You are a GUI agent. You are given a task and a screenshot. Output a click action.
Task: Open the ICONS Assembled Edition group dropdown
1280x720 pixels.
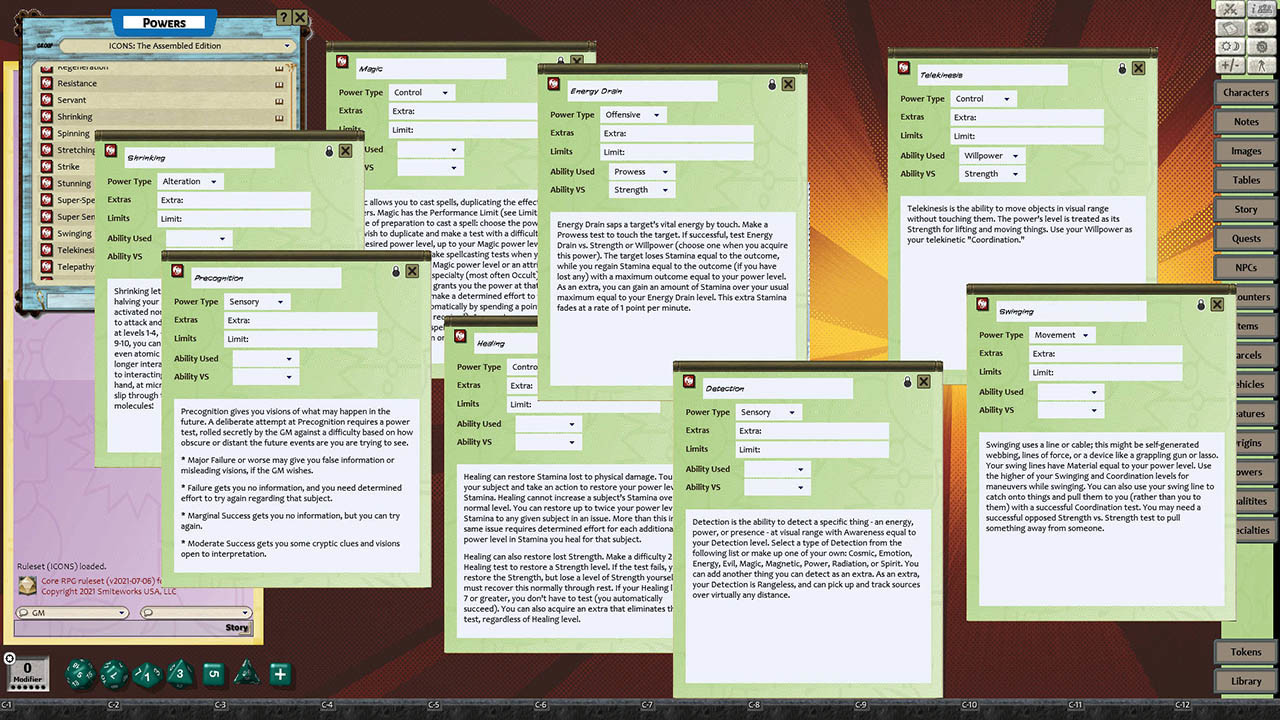pos(177,46)
